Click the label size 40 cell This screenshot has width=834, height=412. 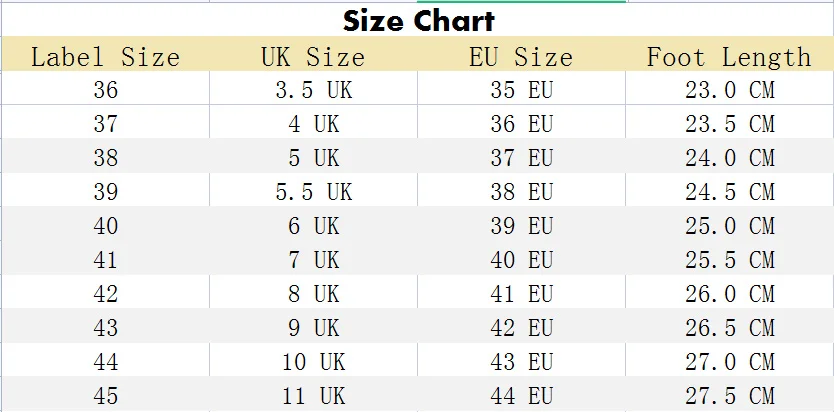pos(105,224)
